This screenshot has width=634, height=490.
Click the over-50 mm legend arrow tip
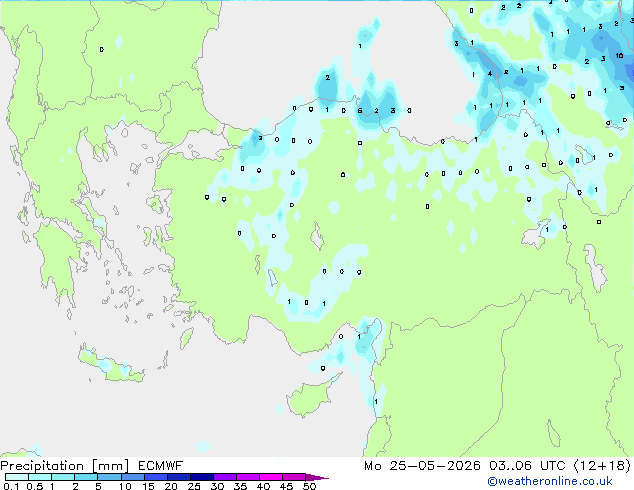tap(317, 477)
